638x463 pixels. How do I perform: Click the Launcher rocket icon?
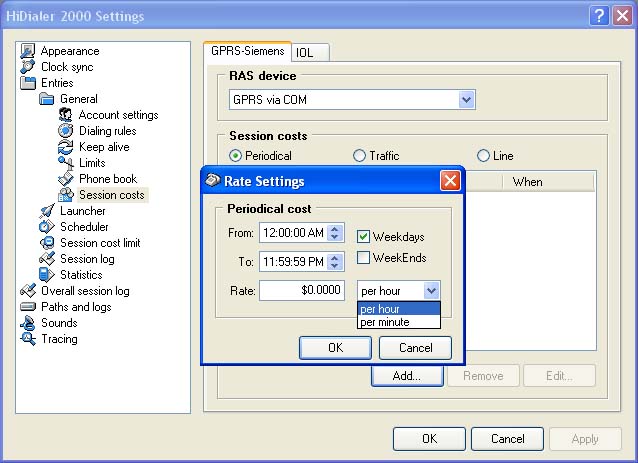(x=47, y=211)
